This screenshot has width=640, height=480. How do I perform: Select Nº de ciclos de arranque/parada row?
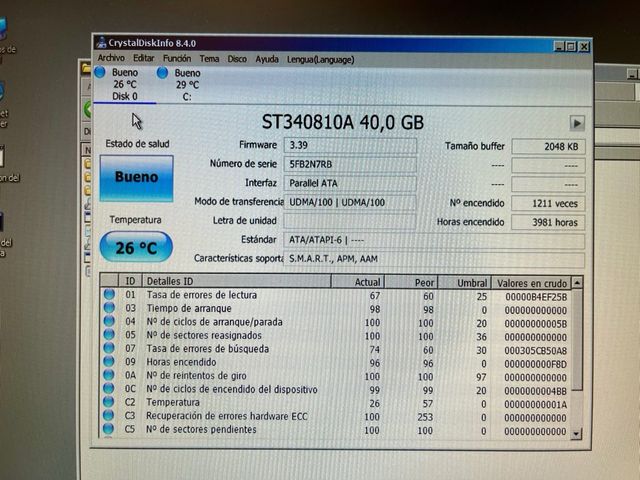pyautogui.click(x=336, y=322)
